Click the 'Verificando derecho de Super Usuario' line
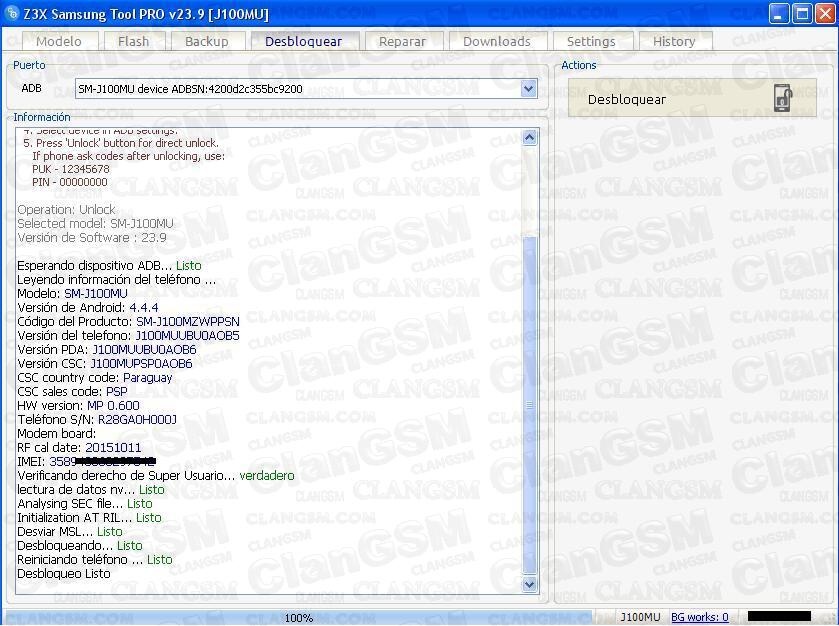The width and height of the screenshot is (839, 626). tap(156, 476)
